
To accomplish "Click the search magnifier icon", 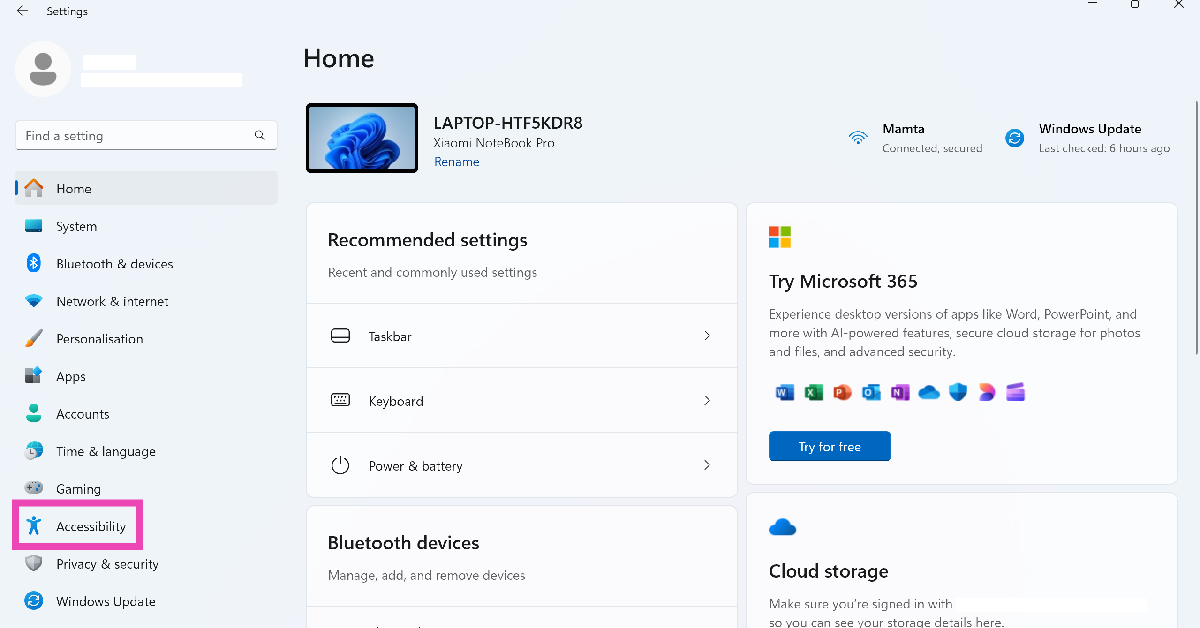I will click(260, 135).
